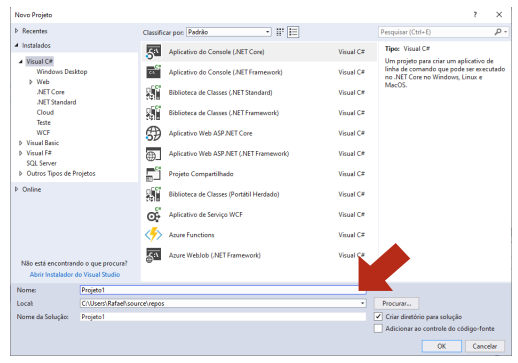Expand the Visual Basic node

21,143
